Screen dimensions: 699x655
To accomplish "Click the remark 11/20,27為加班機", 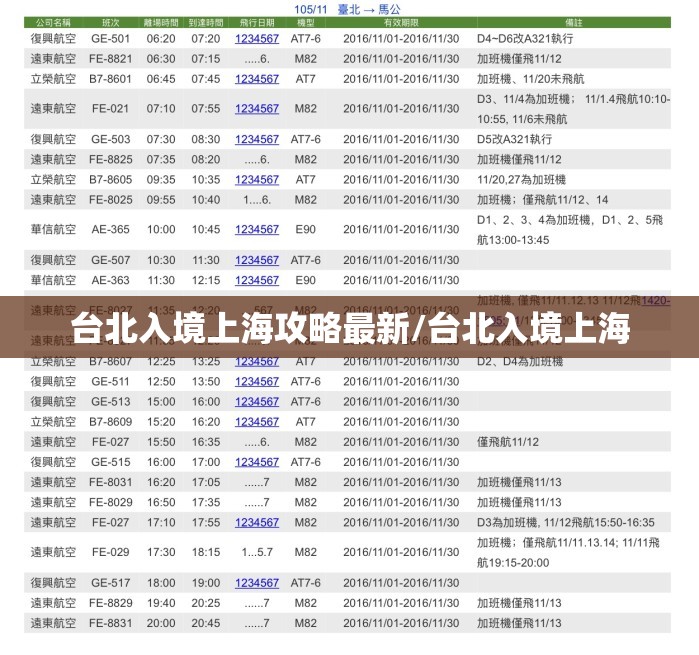I will [521, 180].
